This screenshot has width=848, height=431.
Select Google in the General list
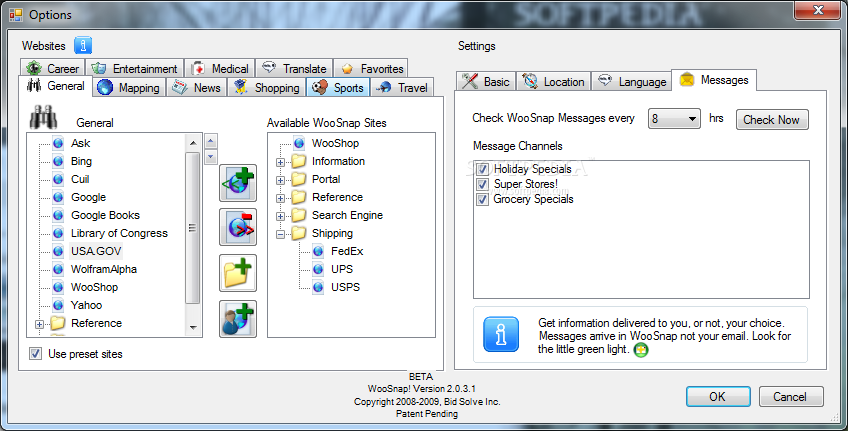point(88,197)
